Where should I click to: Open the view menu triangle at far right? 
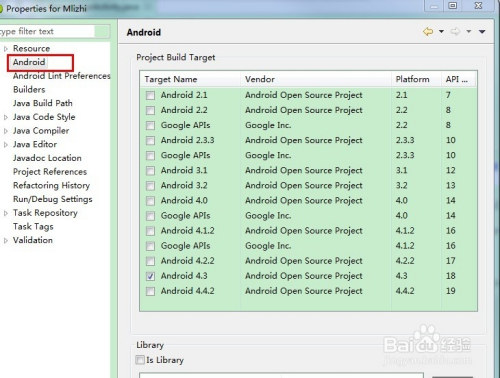pos(482,32)
